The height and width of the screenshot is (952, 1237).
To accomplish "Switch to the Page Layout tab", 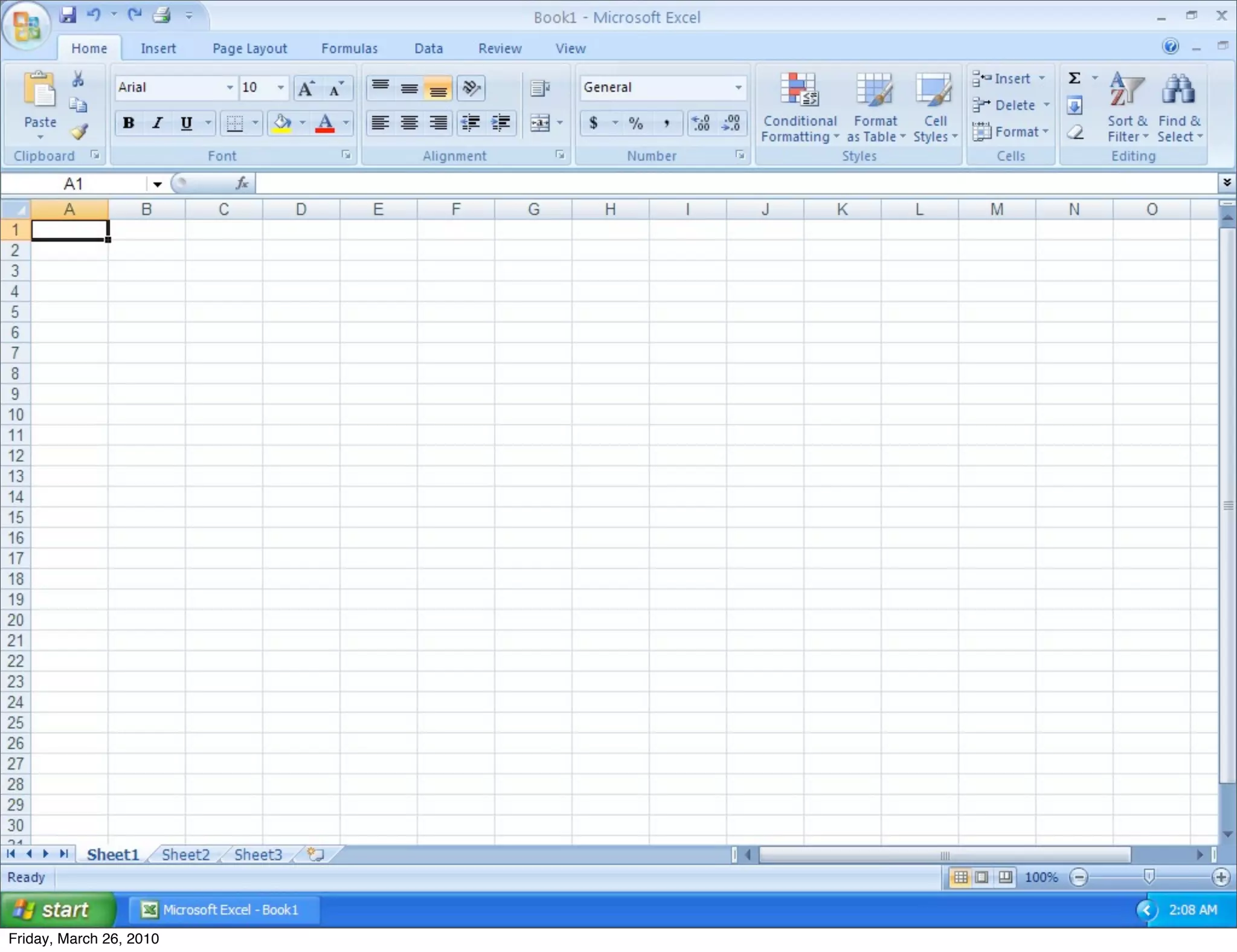I will [x=249, y=48].
